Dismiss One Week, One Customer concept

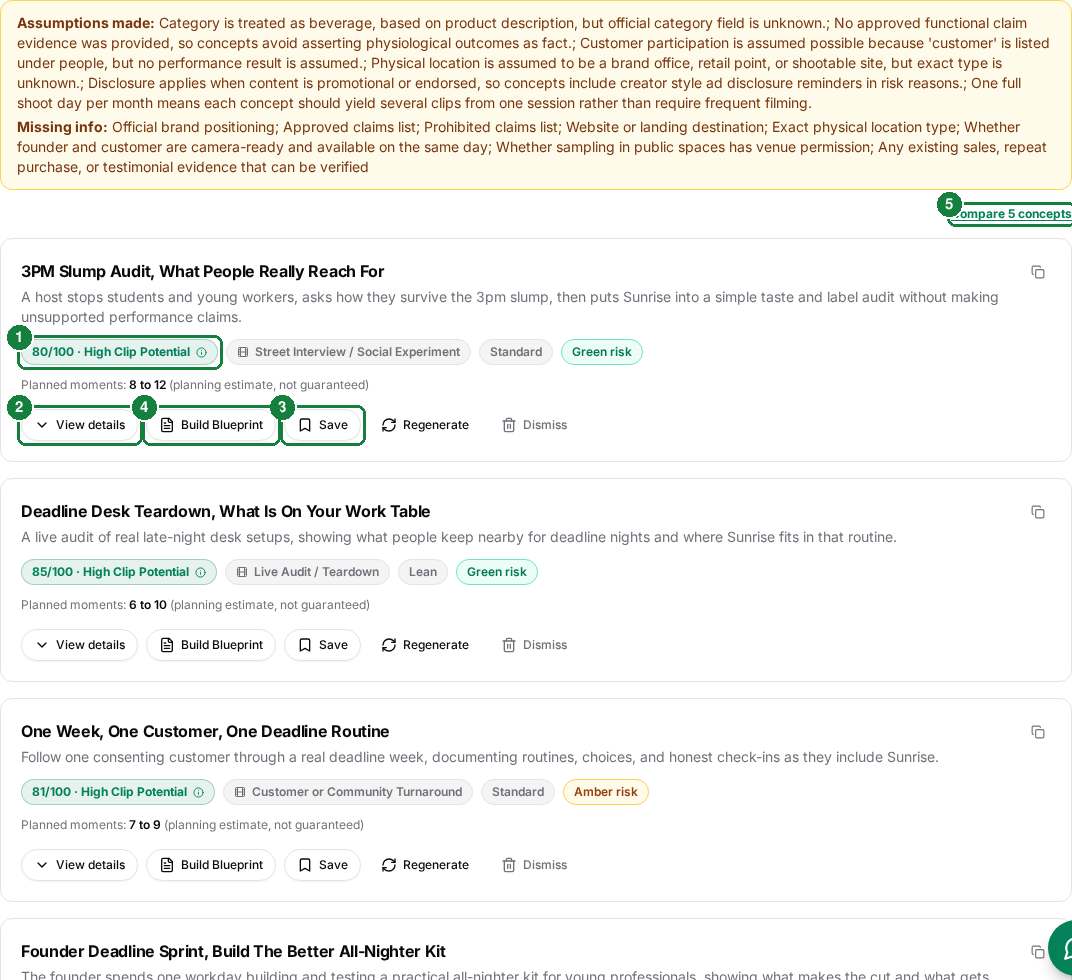[x=535, y=865]
